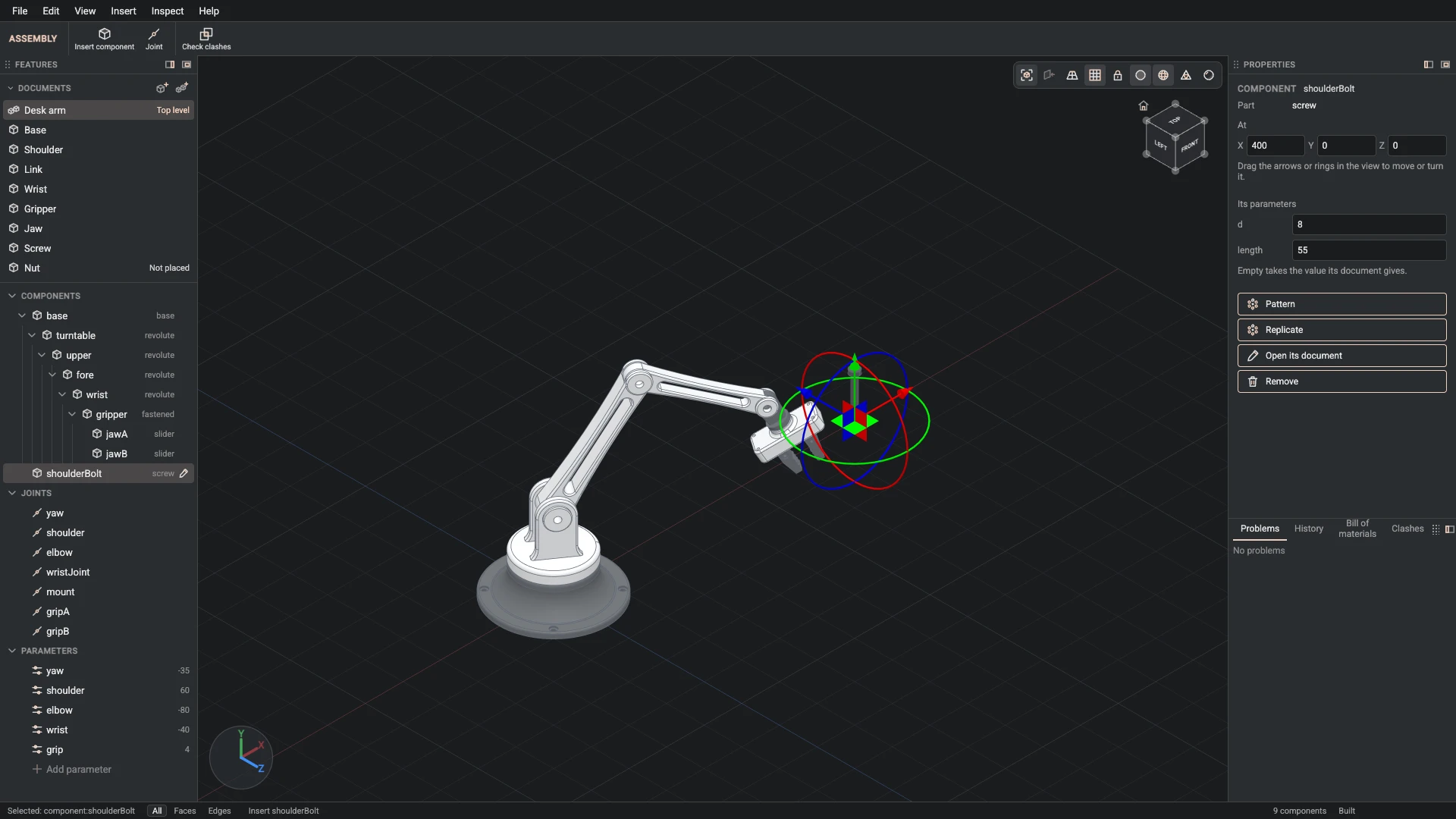Click the Insert component tool
Viewport: 1456px width, 819px height.
point(104,39)
